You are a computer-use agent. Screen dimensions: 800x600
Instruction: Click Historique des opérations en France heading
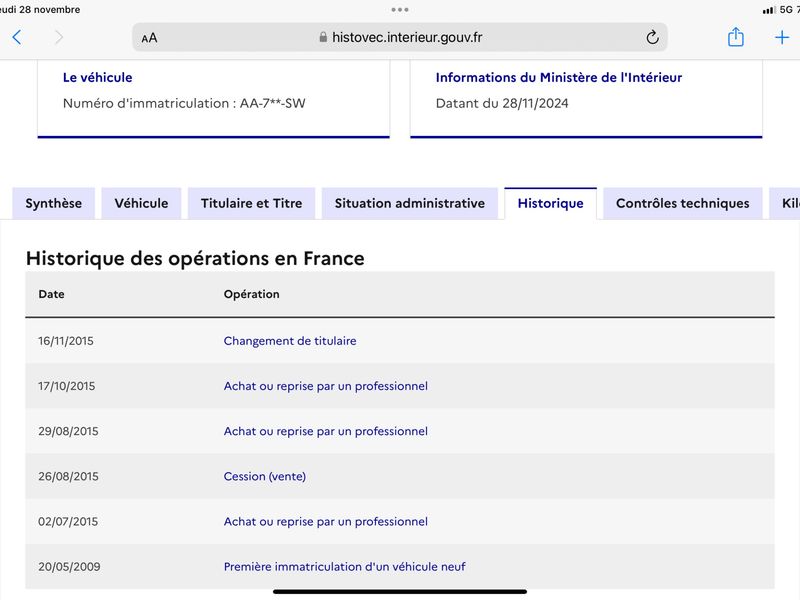click(x=195, y=259)
